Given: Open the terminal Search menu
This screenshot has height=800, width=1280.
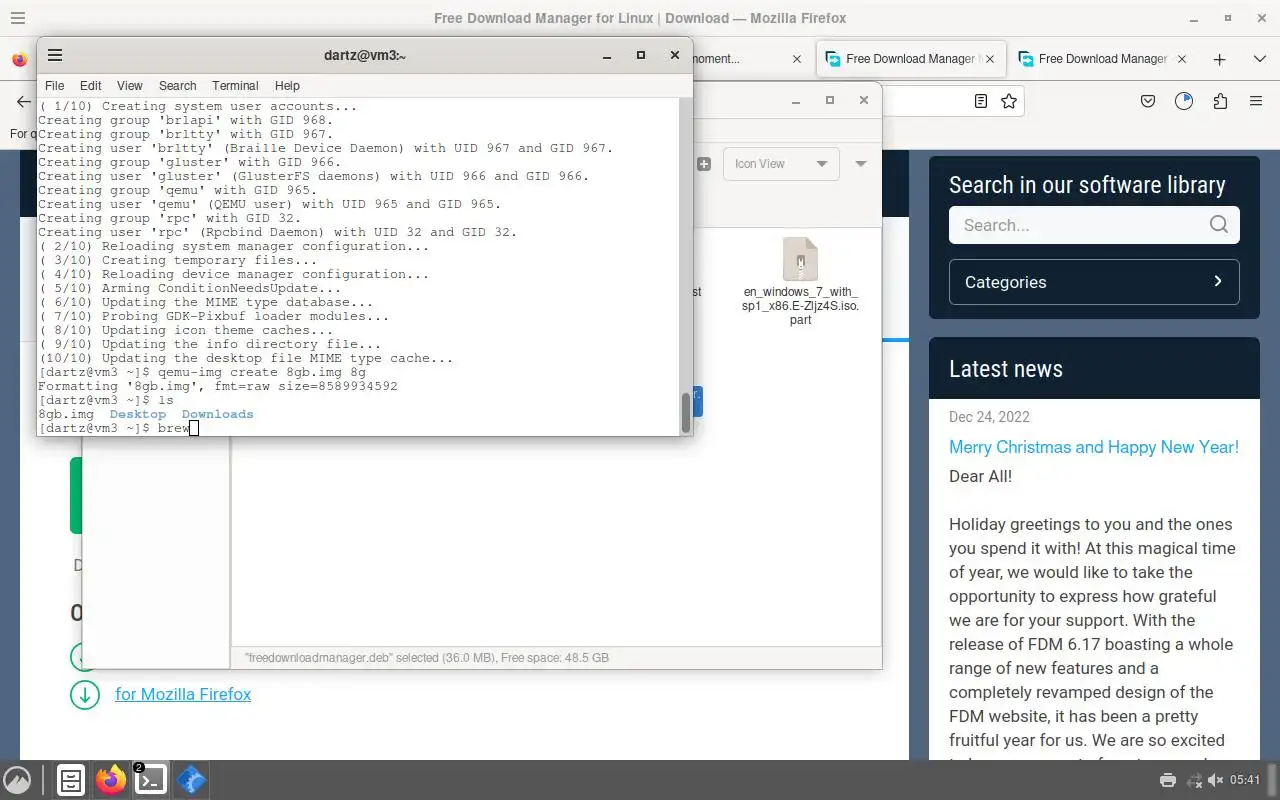Looking at the screenshot, I should (177, 86).
